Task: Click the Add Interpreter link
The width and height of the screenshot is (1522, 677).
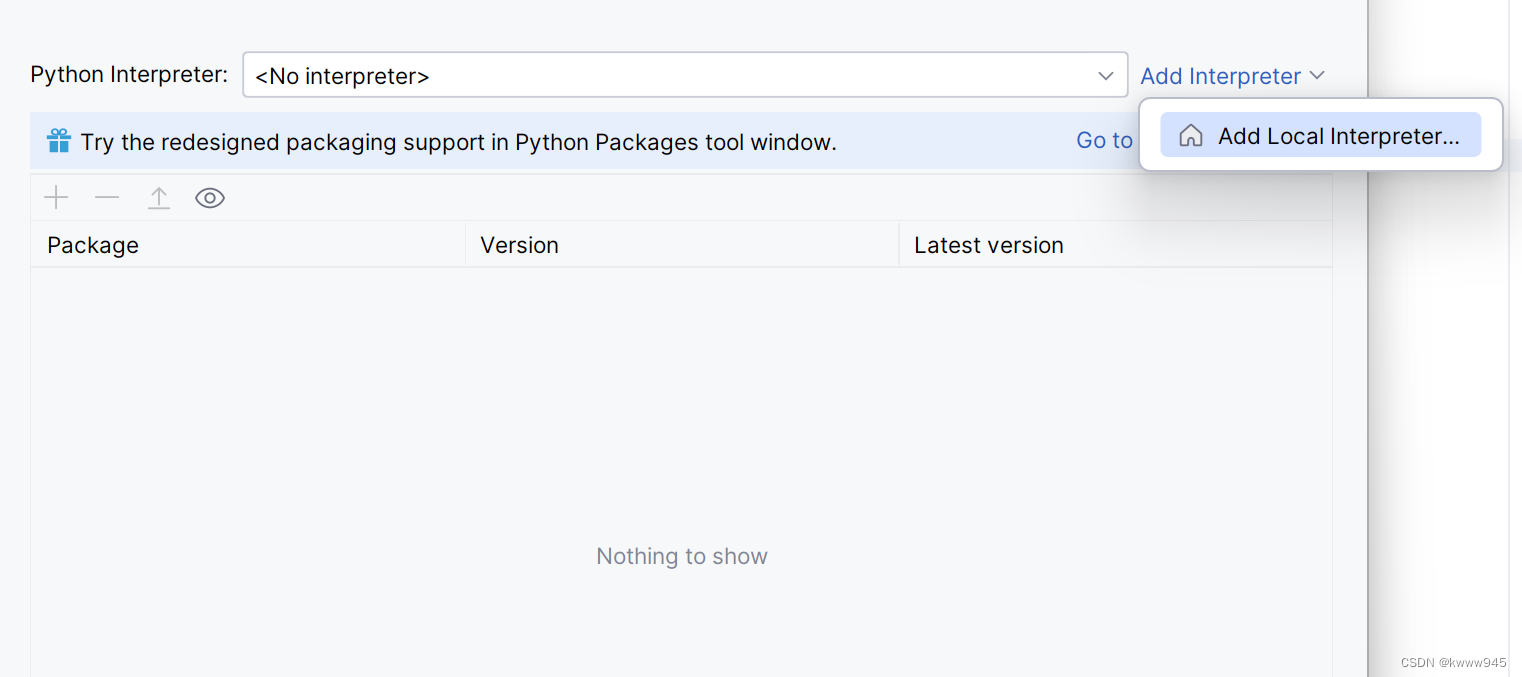Action: click(x=1220, y=76)
